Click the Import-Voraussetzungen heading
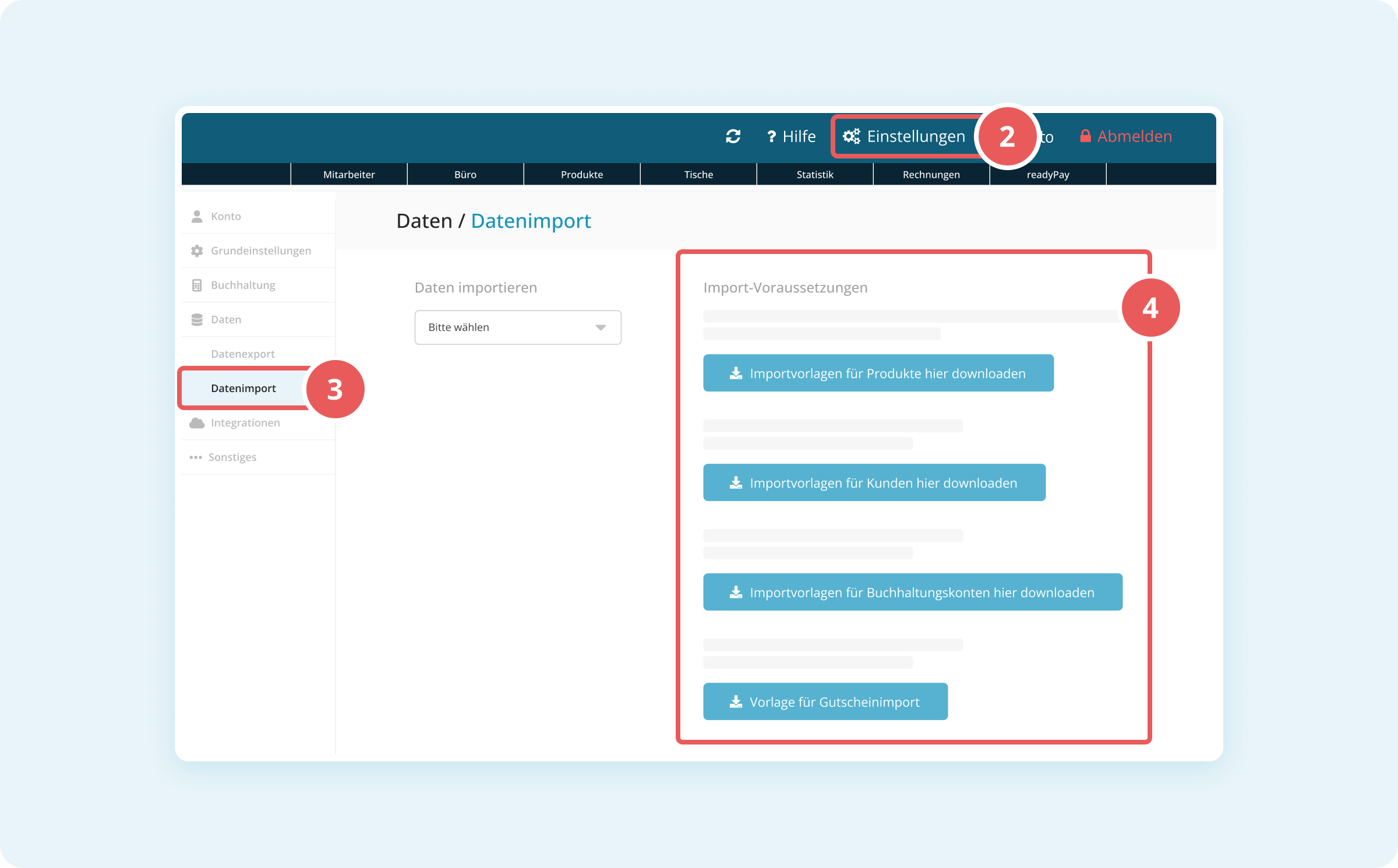 [785, 287]
